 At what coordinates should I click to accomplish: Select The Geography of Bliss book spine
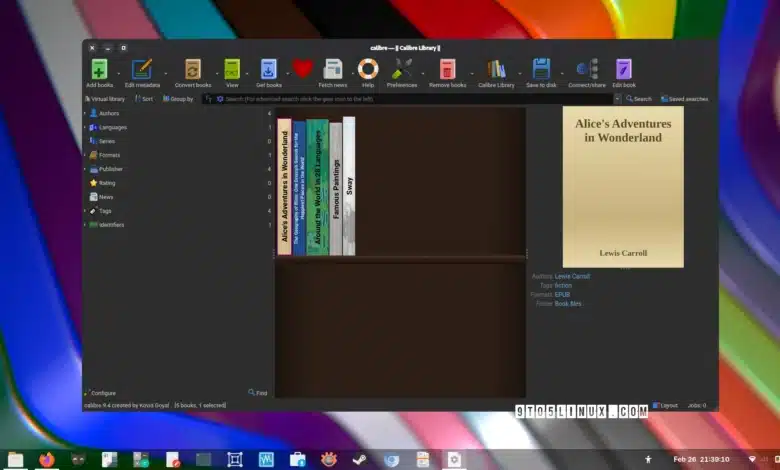point(299,188)
